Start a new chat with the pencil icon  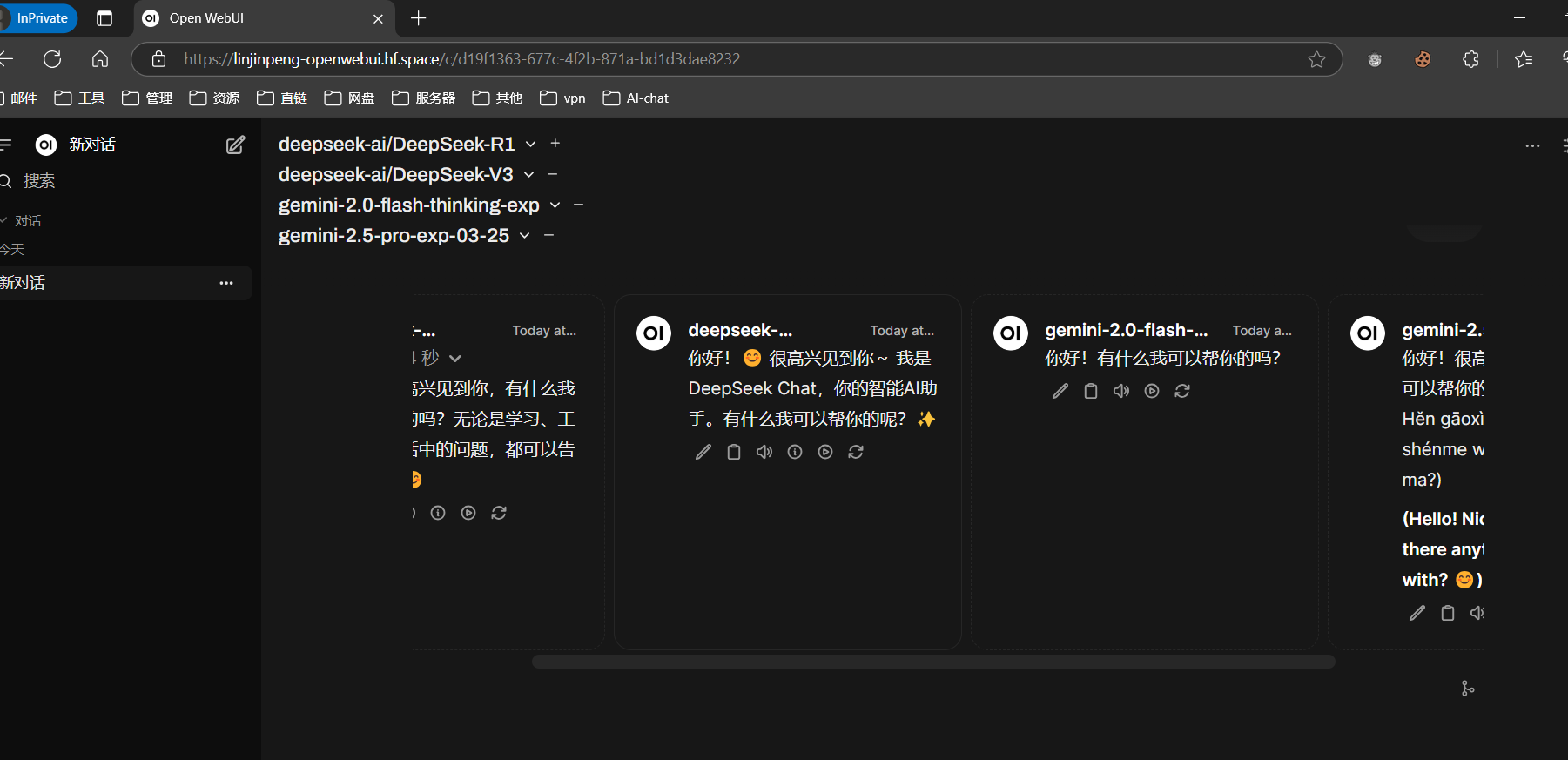[x=235, y=145]
